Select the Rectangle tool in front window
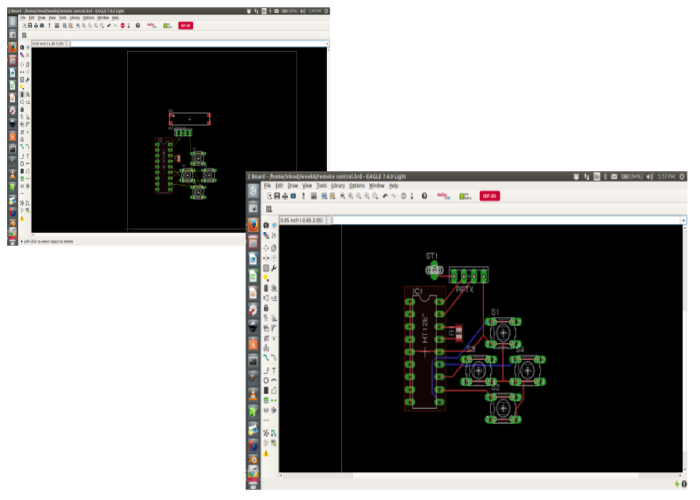This screenshot has height=500, width=700. pos(266,390)
